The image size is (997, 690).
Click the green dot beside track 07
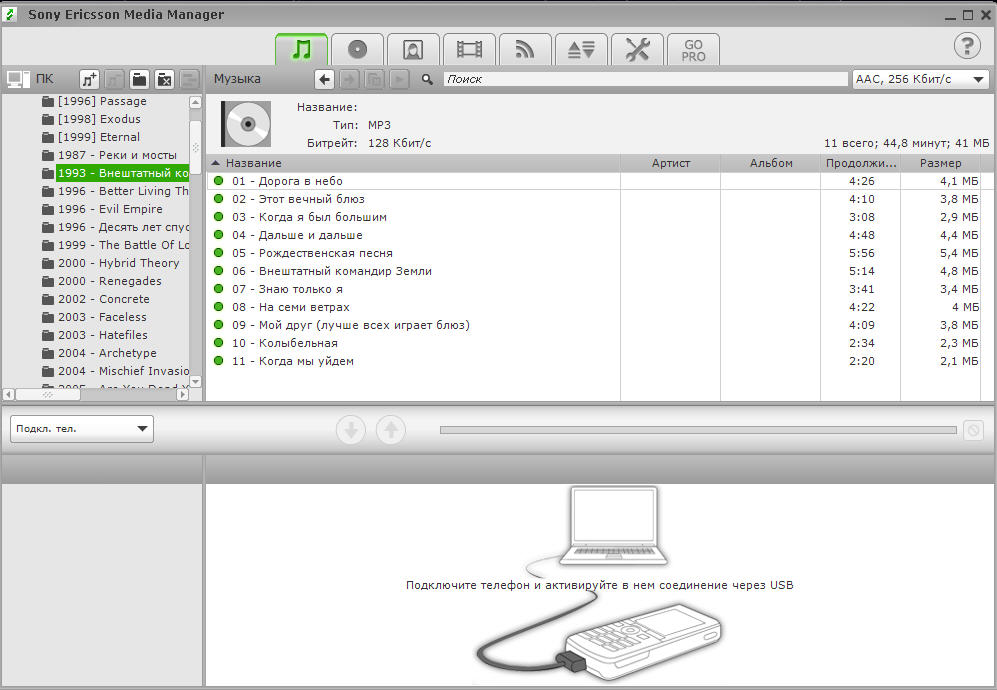[x=219, y=289]
